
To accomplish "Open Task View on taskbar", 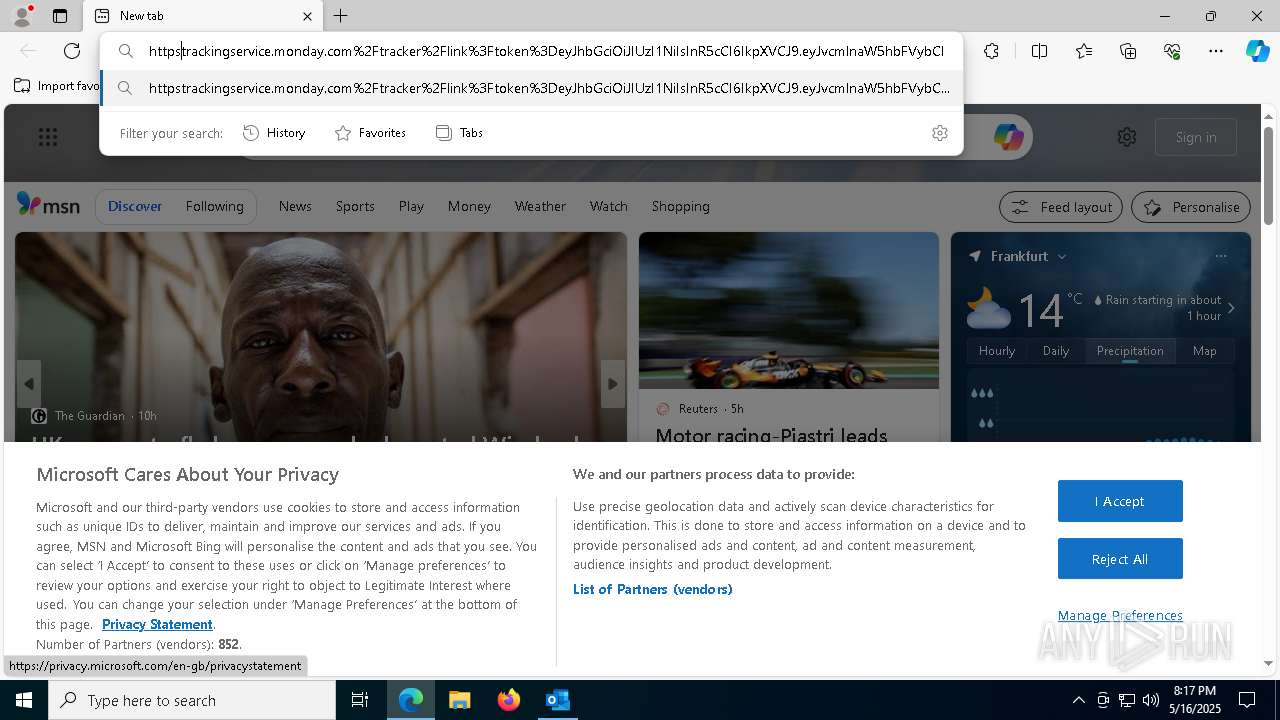I will (360, 700).
